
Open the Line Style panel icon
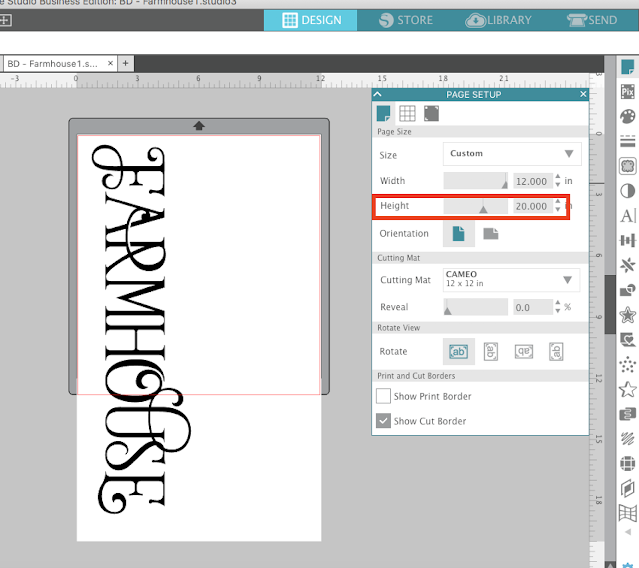pos(628,141)
